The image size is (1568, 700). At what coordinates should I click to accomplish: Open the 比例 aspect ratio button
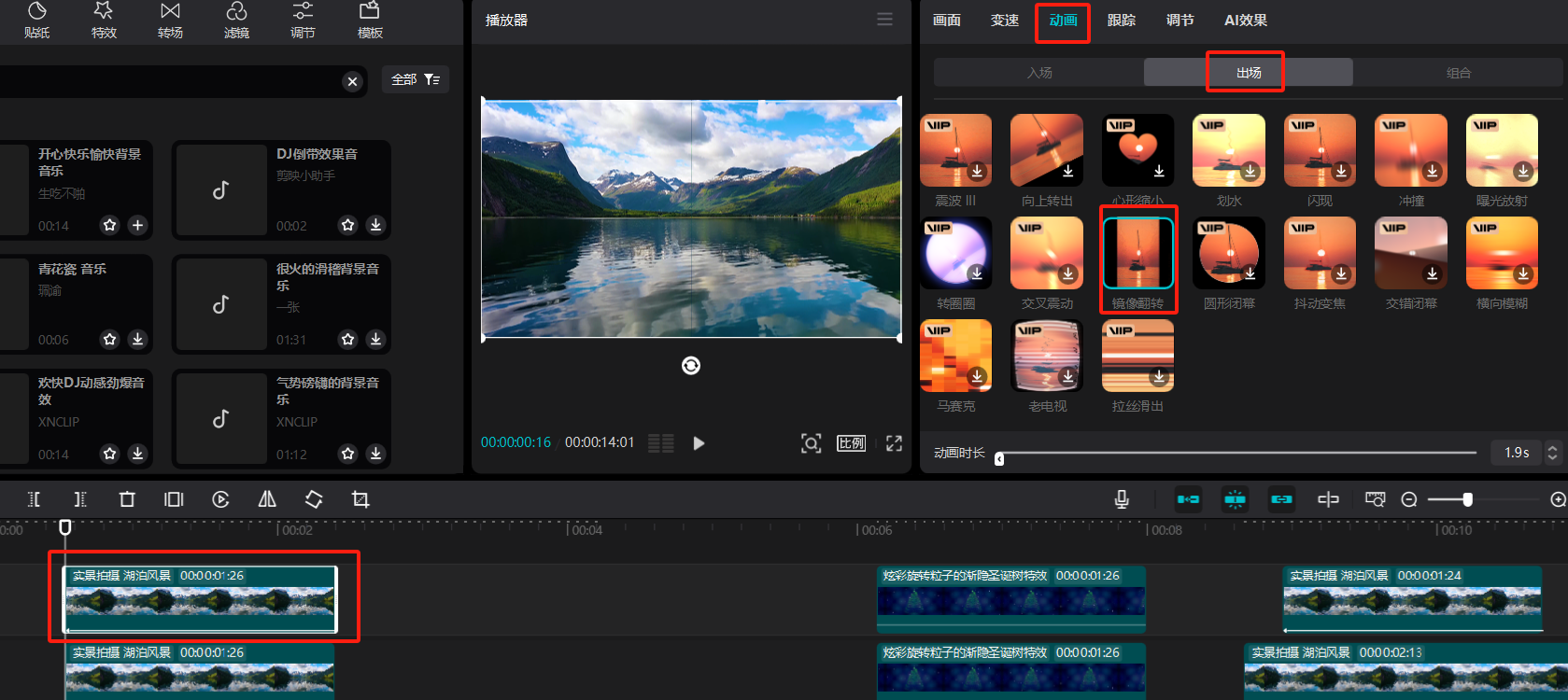click(x=851, y=443)
